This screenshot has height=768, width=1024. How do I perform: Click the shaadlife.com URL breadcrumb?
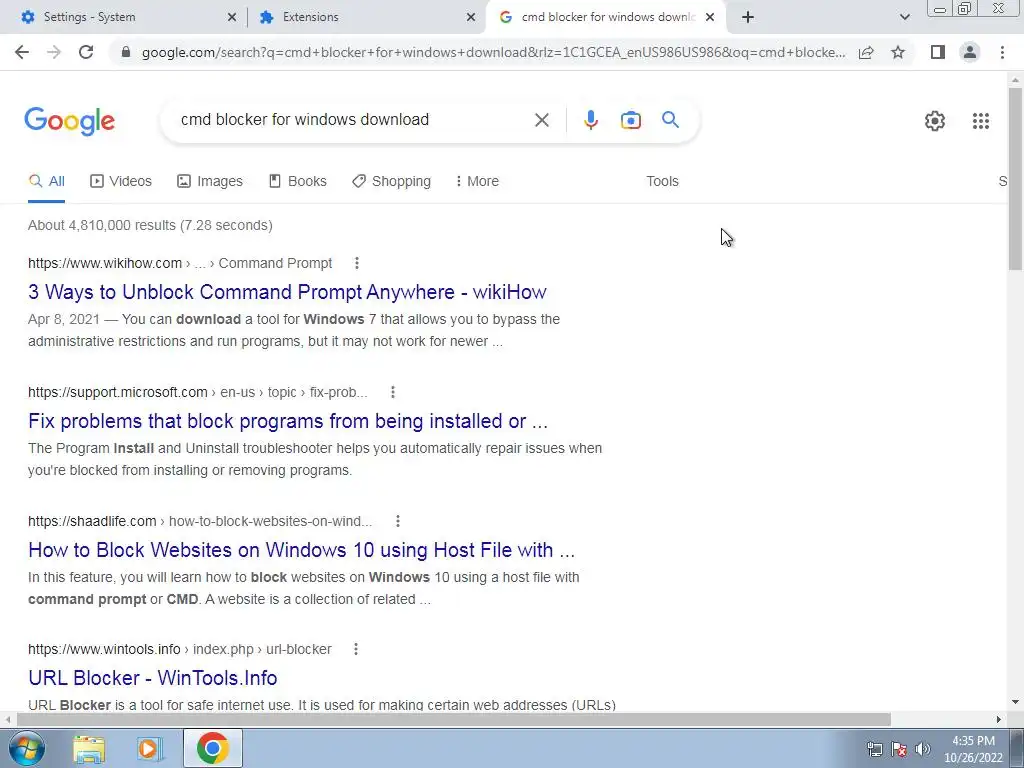tap(200, 521)
